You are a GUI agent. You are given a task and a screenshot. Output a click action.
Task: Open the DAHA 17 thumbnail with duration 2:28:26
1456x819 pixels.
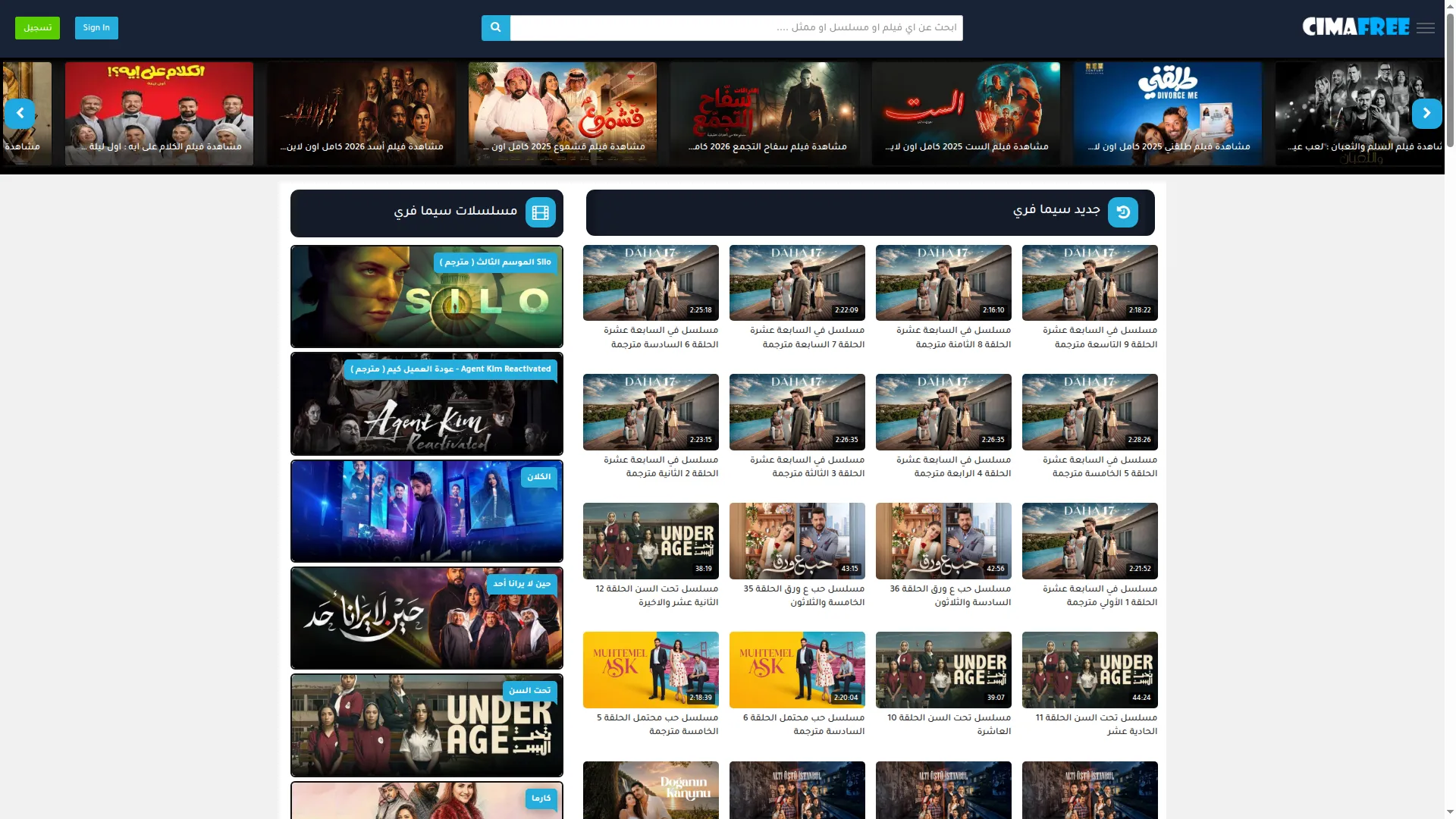pos(1090,412)
